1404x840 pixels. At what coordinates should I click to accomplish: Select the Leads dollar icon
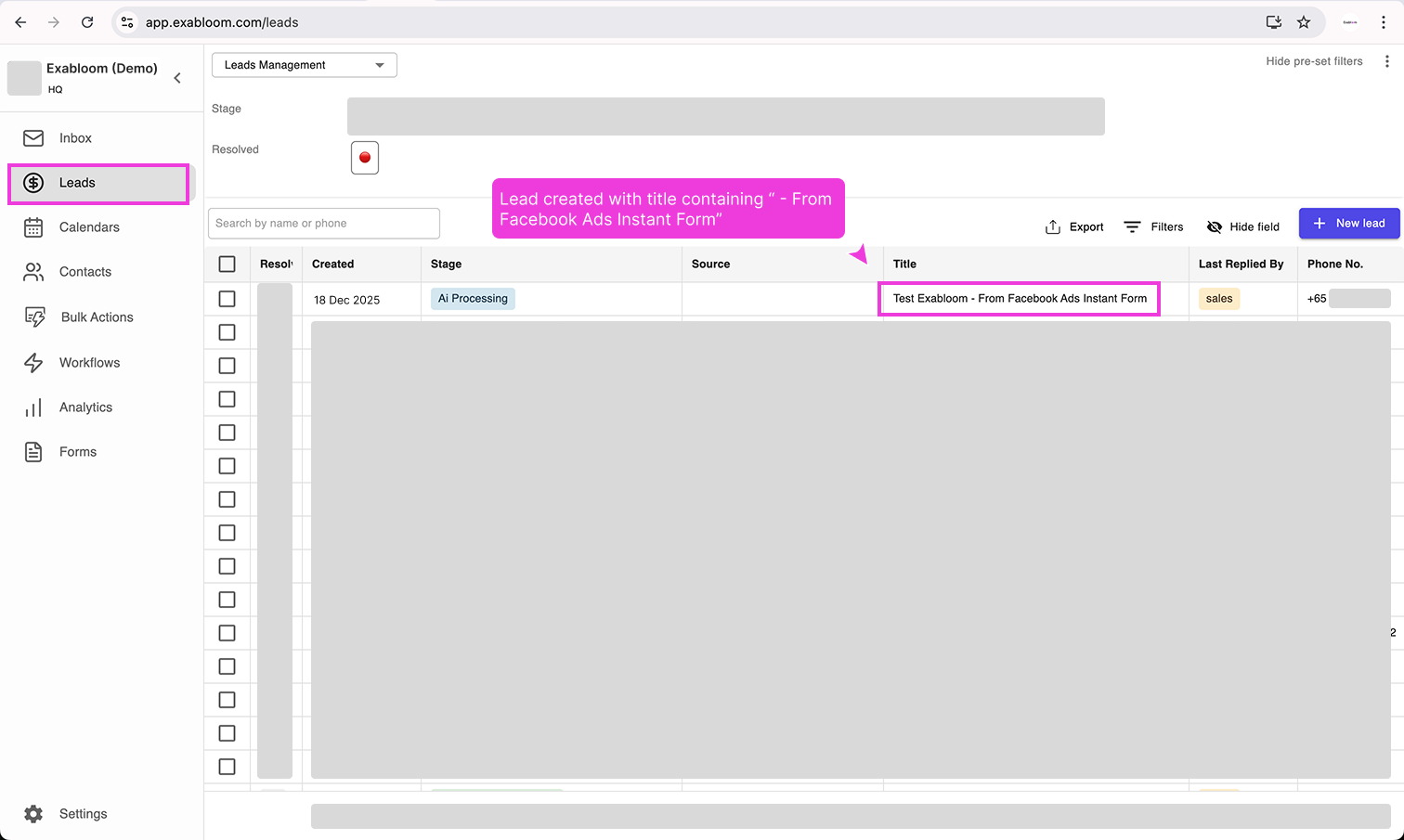33,182
